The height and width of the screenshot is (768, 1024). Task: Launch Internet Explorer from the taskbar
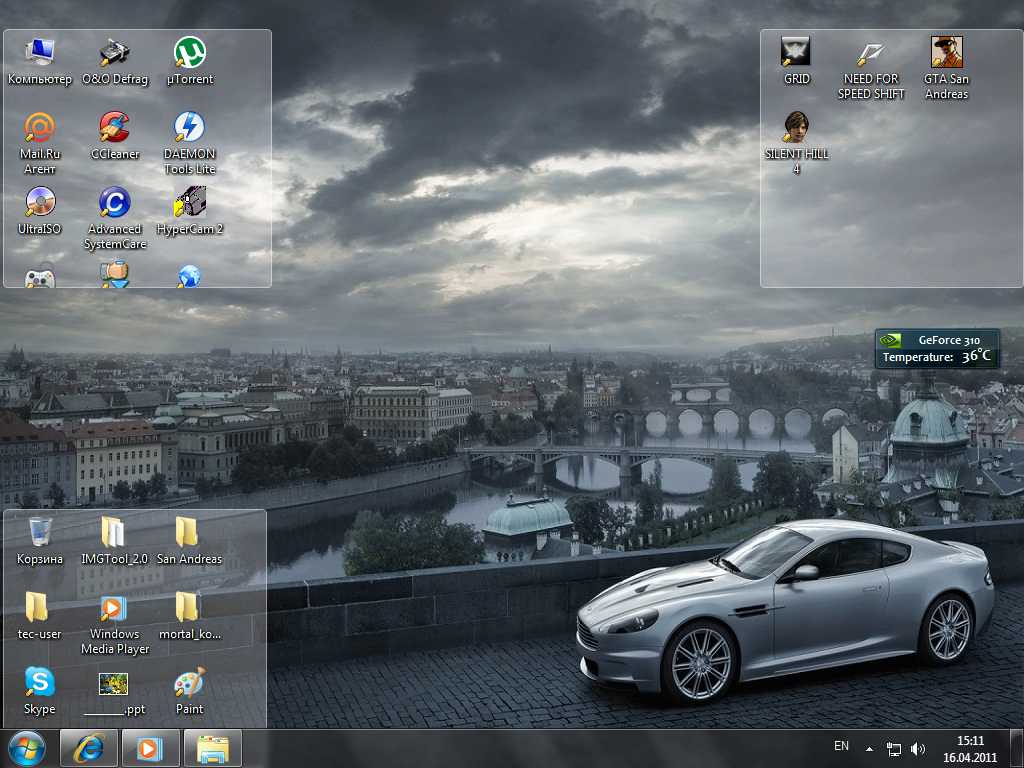coord(89,748)
